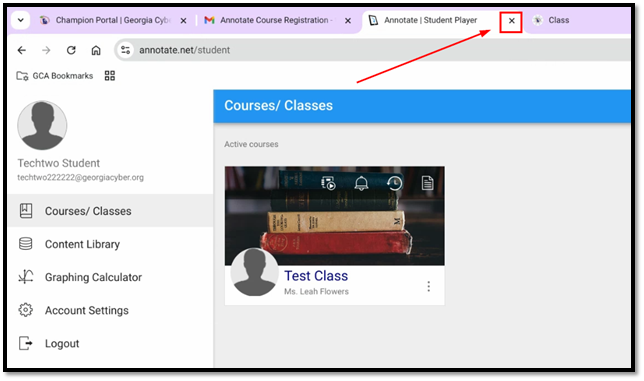This screenshot has width=644, height=381.
Task: Click the techtwo222222@georgiacyber.org email
Action: pos(80,177)
